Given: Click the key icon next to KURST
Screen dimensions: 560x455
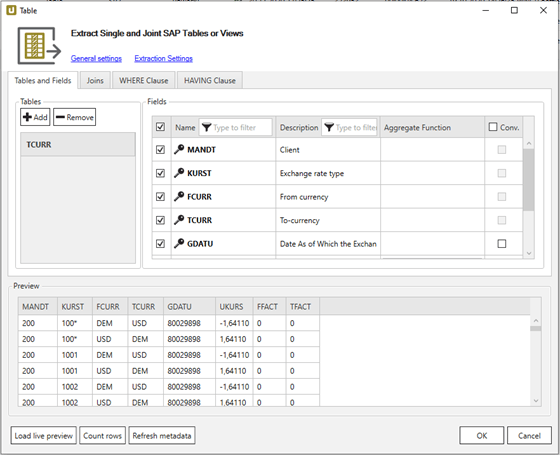Looking at the screenshot, I should coord(179,173).
